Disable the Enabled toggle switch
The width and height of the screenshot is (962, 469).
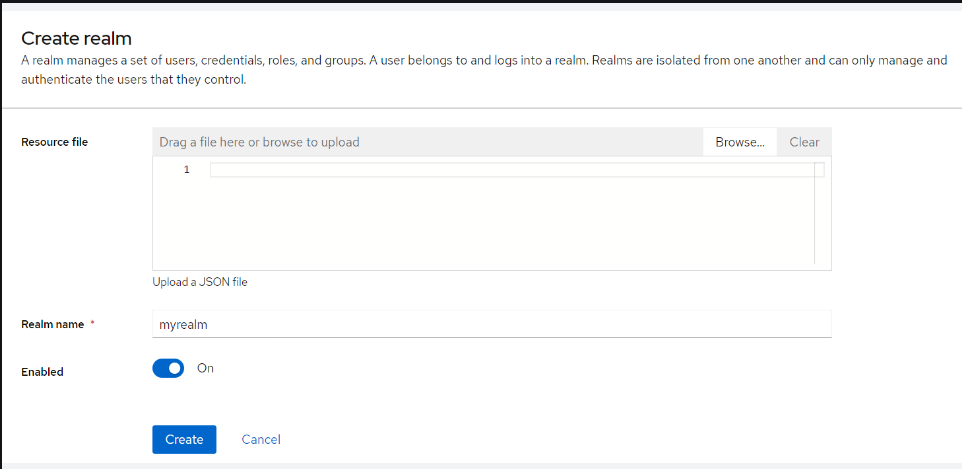pyautogui.click(x=168, y=369)
